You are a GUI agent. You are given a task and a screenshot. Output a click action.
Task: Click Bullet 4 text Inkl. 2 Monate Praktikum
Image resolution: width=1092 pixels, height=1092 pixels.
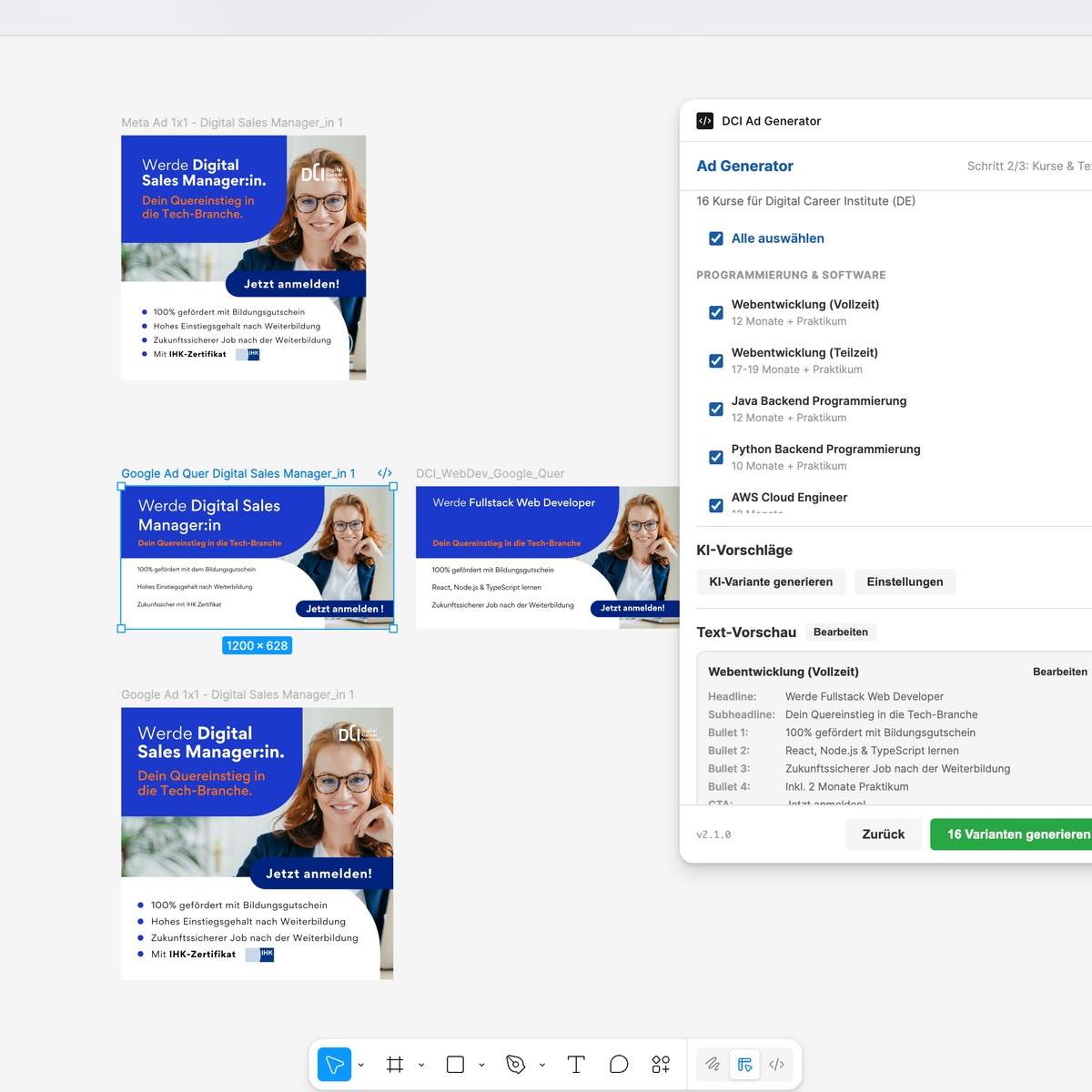[x=846, y=787]
